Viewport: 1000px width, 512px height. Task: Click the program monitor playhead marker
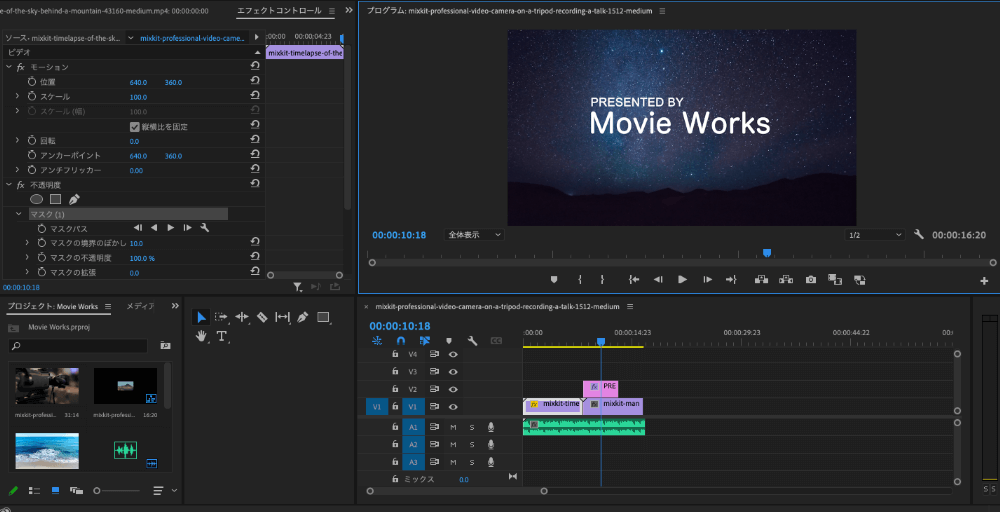pyautogui.click(x=767, y=253)
